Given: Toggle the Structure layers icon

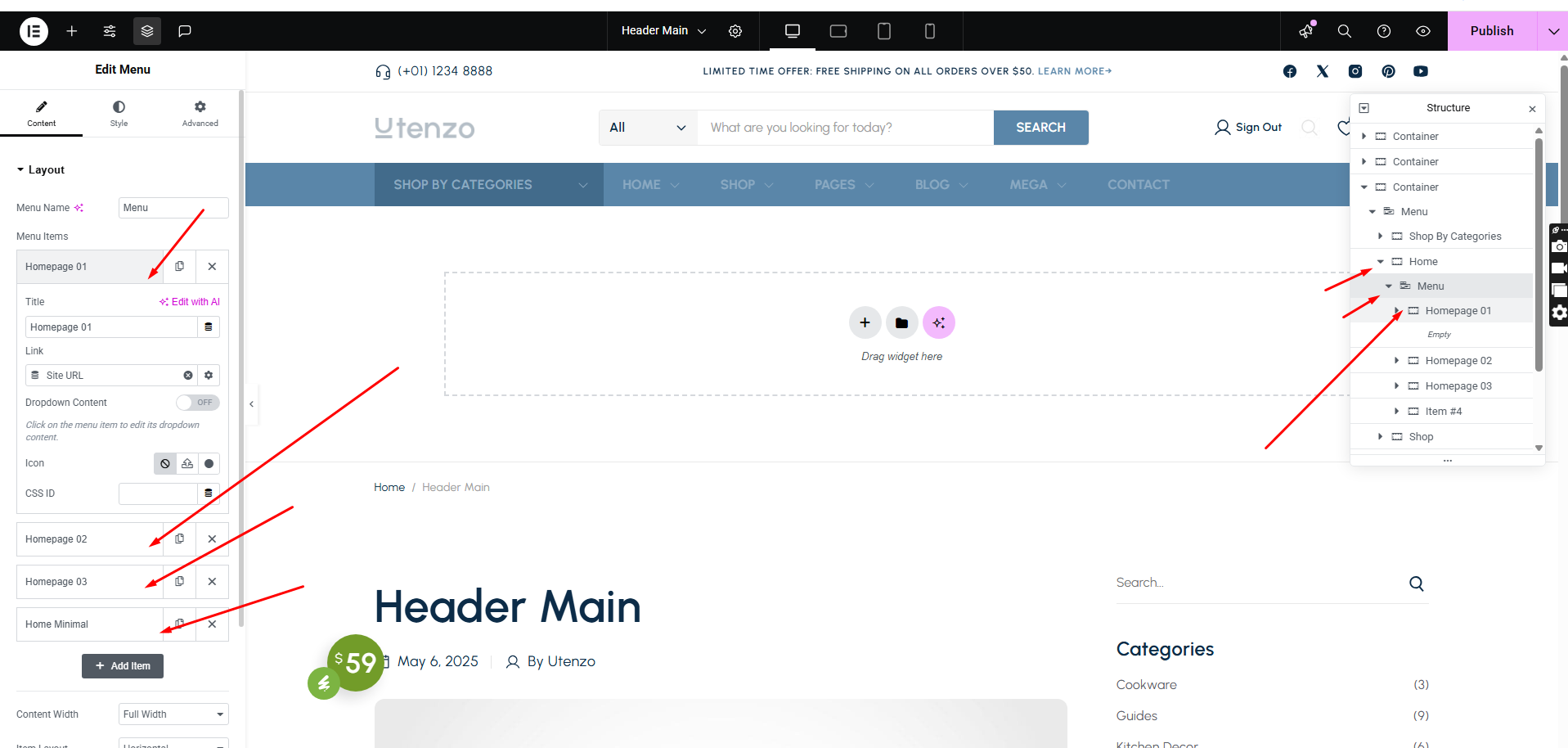Looking at the screenshot, I should (147, 31).
